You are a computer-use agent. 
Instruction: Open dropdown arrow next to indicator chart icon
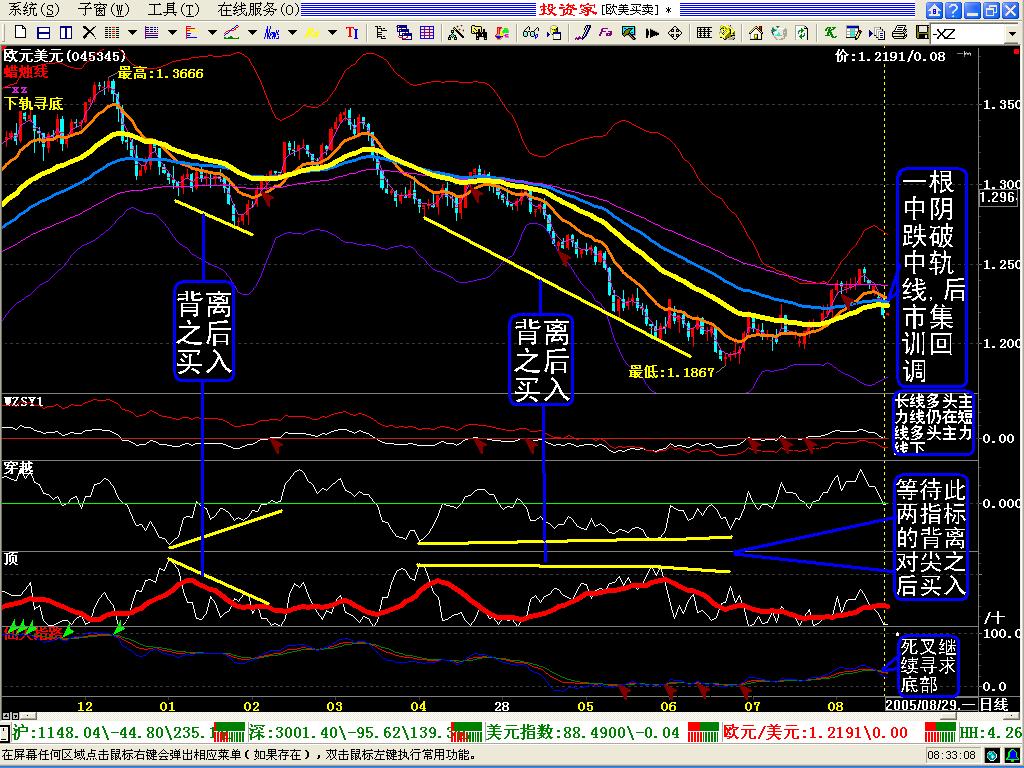(x=252, y=33)
